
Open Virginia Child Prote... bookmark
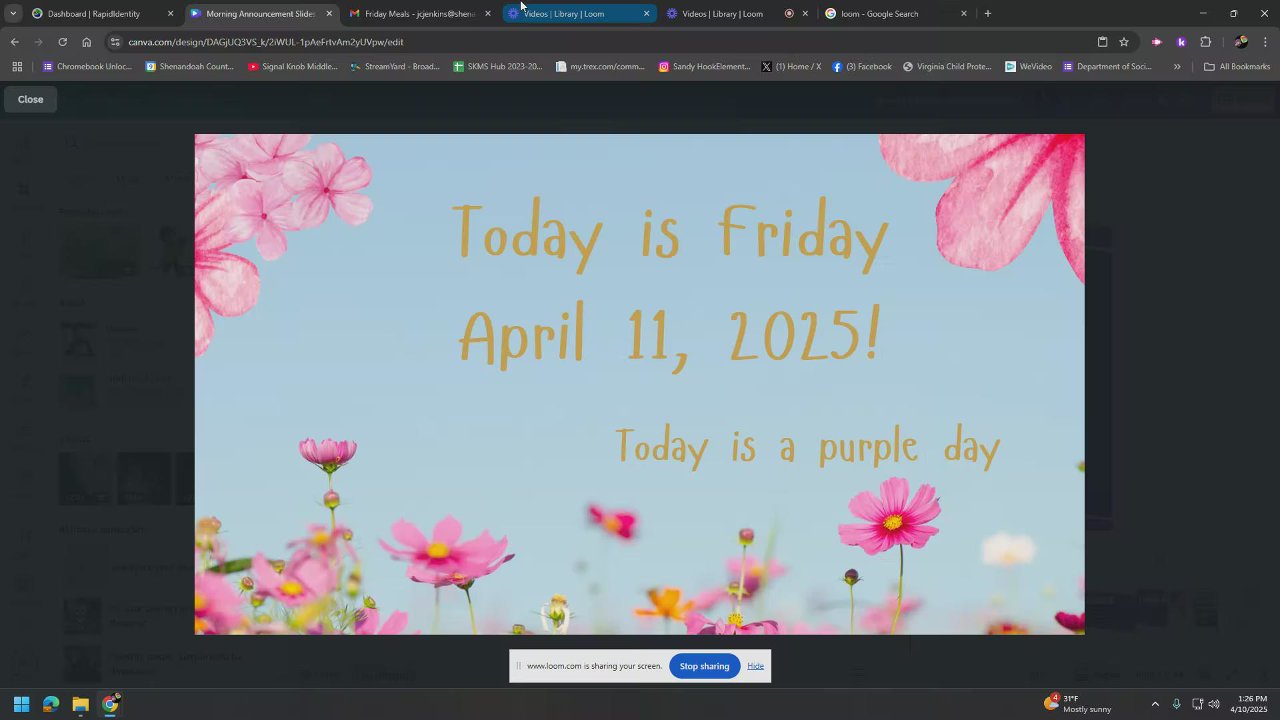pos(947,67)
